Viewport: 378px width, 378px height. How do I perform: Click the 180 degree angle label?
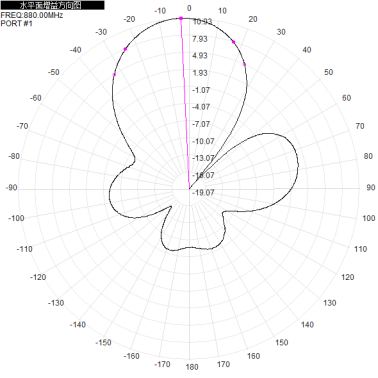click(x=192, y=367)
